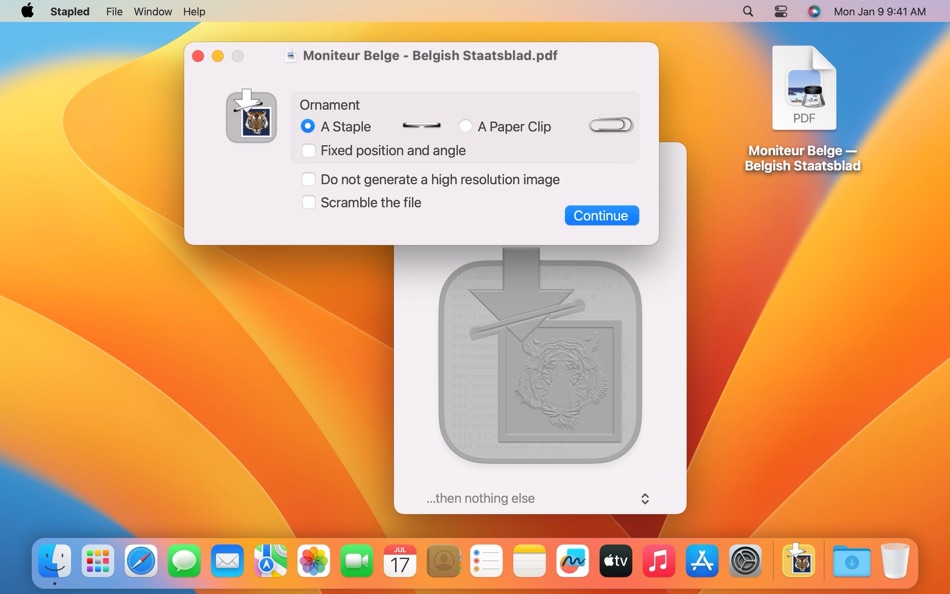
Task: Open Spotlight search in menu bar
Action: [x=748, y=11]
